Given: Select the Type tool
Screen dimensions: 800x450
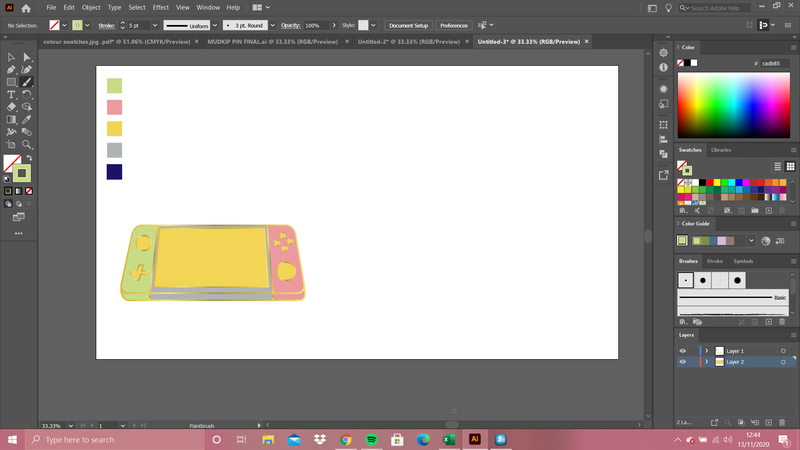Looking at the screenshot, I should point(11,94).
